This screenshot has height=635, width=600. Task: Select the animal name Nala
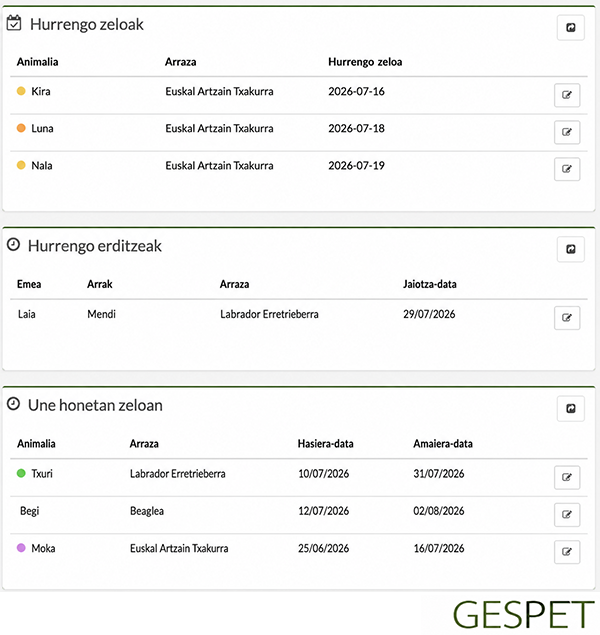click(42, 166)
